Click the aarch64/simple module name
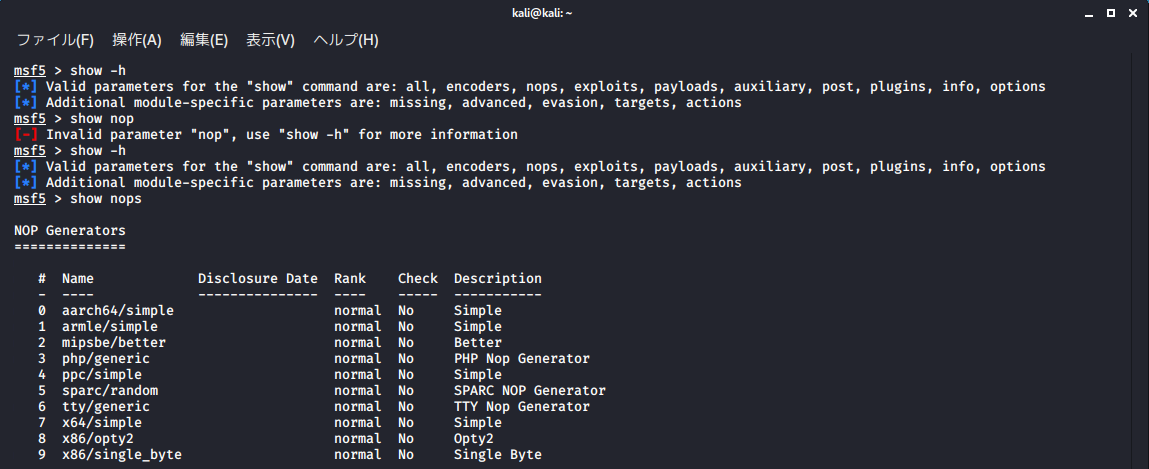1149x469 pixels. (x=117, y=311)
